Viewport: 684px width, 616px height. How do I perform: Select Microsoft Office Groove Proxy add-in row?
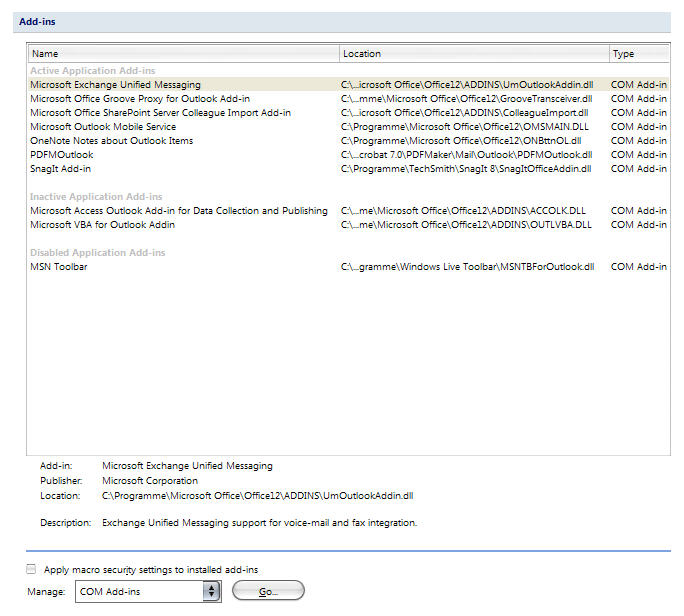[x=140, y=99]
